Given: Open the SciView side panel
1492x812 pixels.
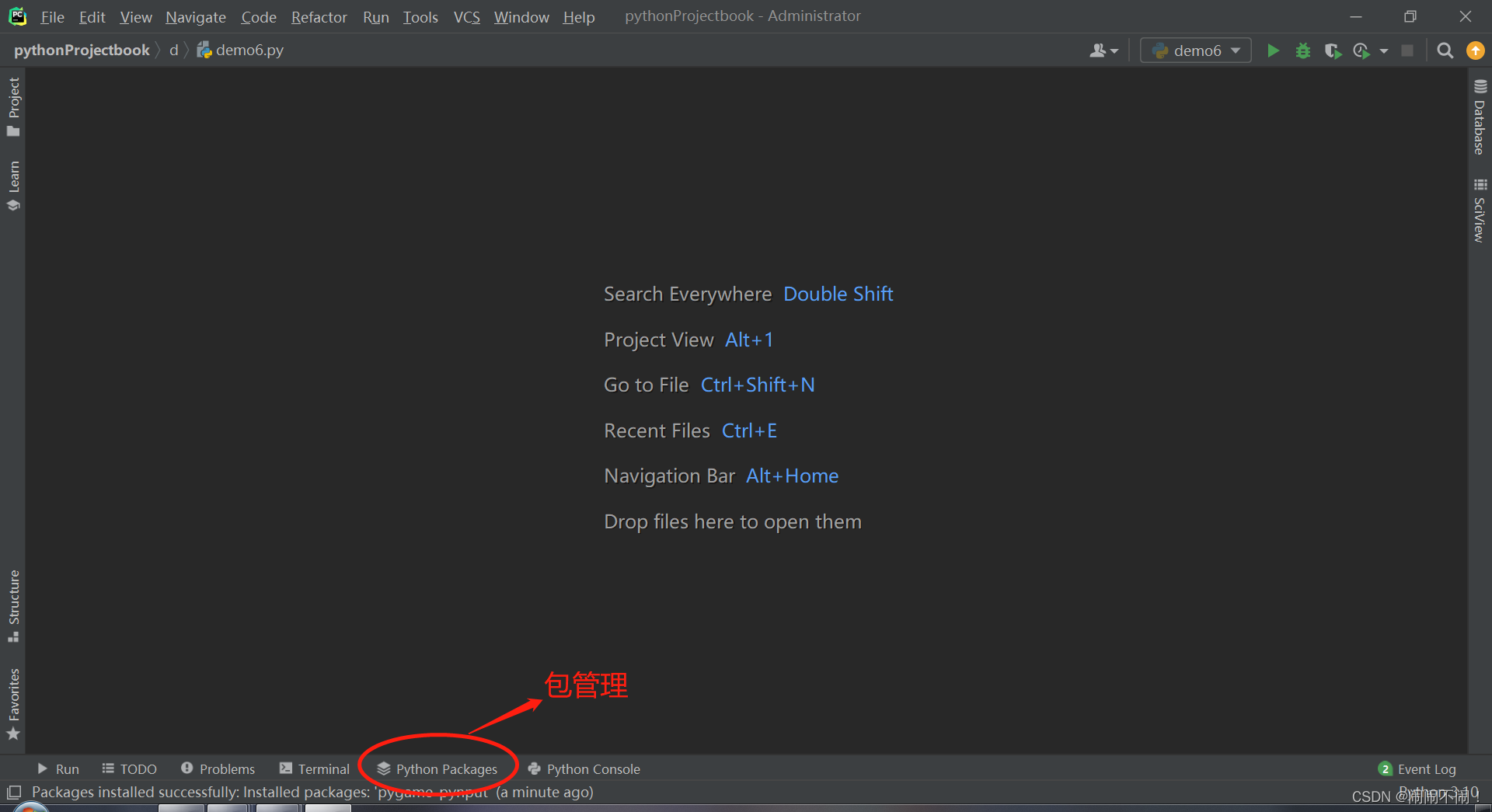Looking at the screenshot, I should click(1480, 210).
